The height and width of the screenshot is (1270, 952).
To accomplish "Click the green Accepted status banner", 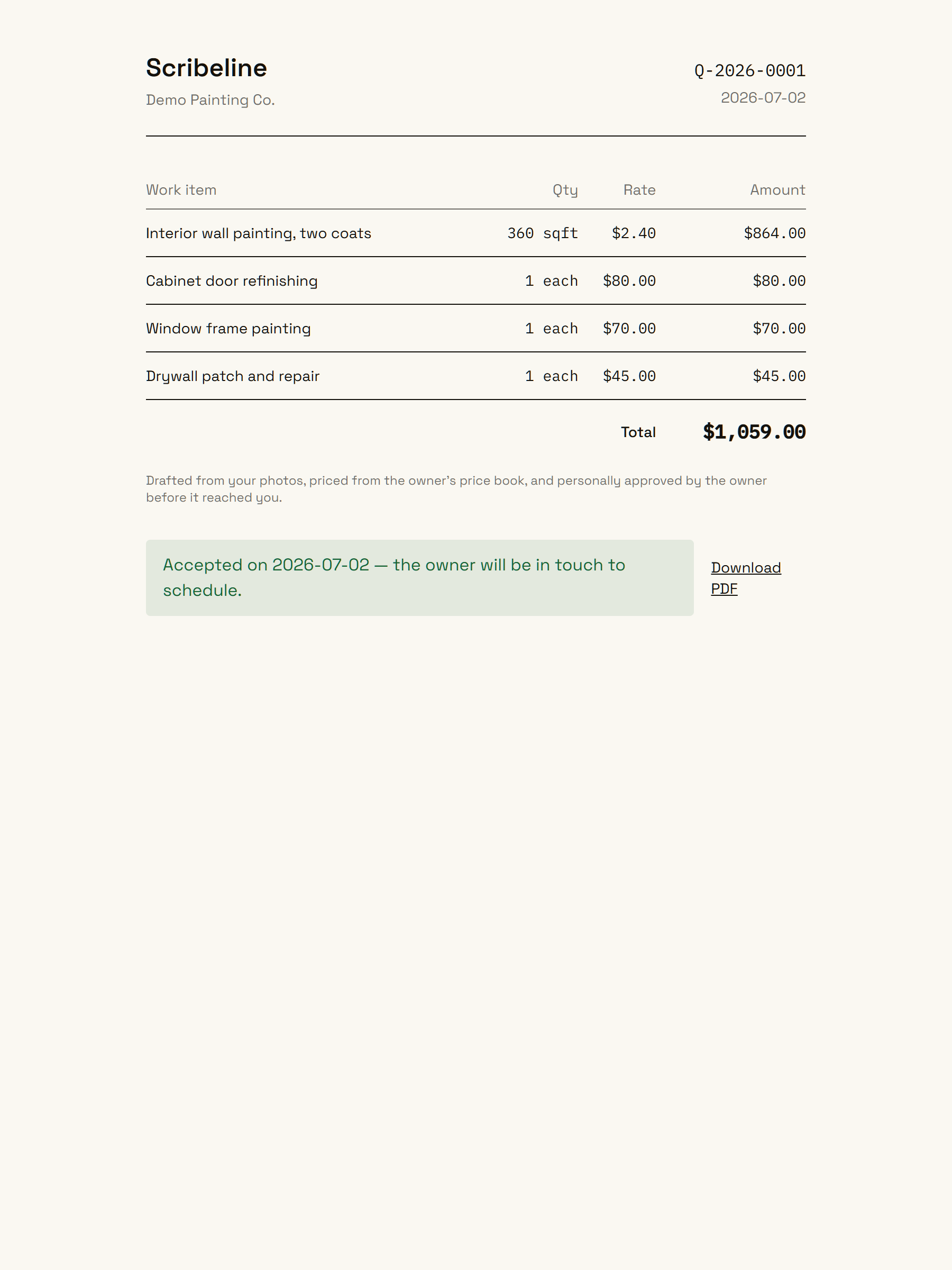I will click(419, 578).
